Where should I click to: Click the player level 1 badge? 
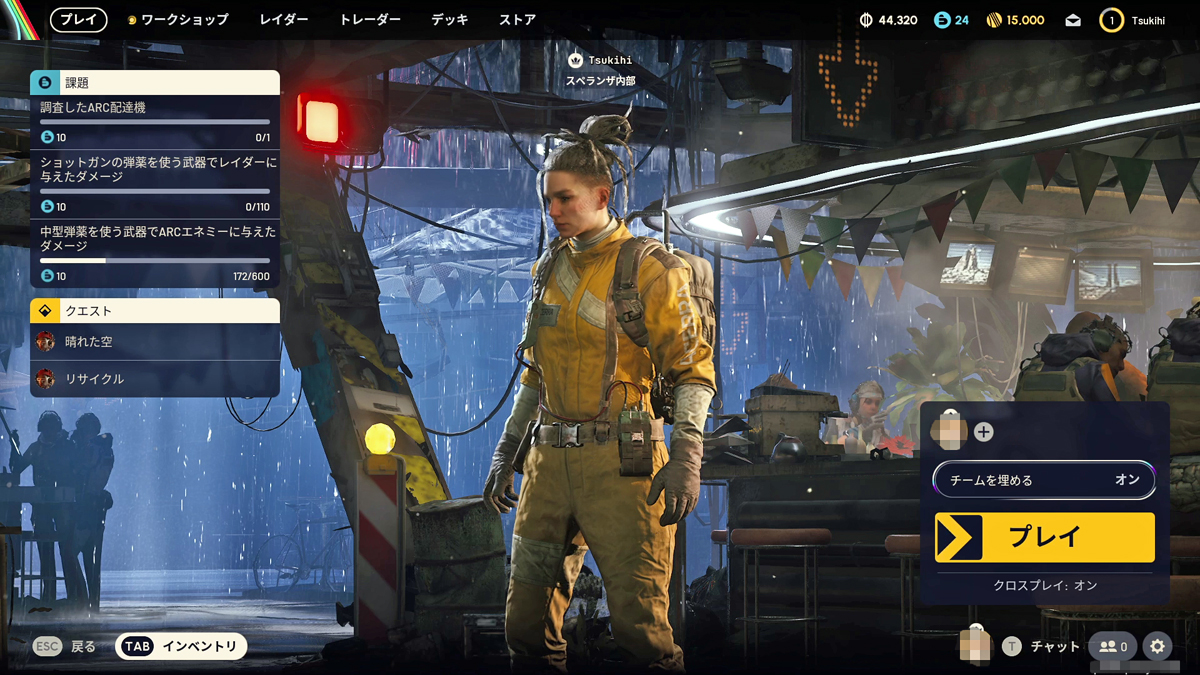click(1111, 20)
